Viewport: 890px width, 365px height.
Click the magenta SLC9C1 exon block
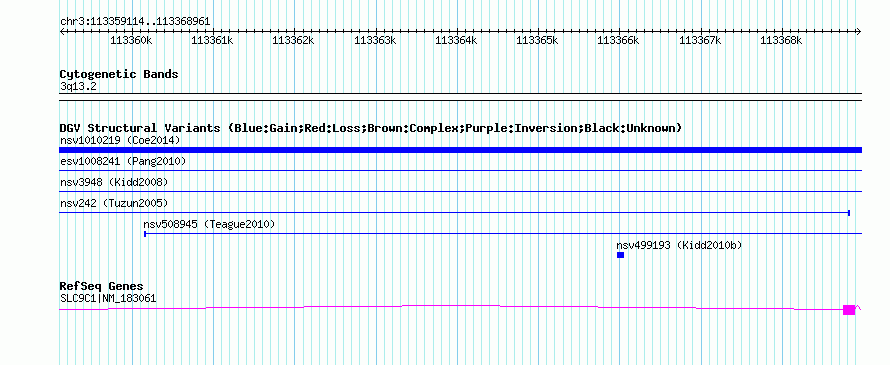pyautogui.click(x=849, y=309)
